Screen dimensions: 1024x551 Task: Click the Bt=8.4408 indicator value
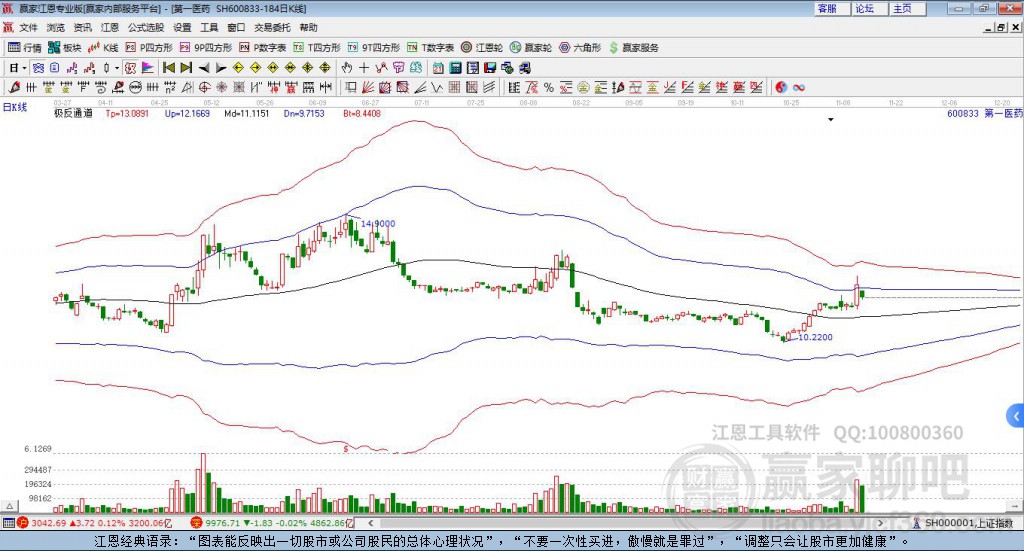click(x=362, y=113)
